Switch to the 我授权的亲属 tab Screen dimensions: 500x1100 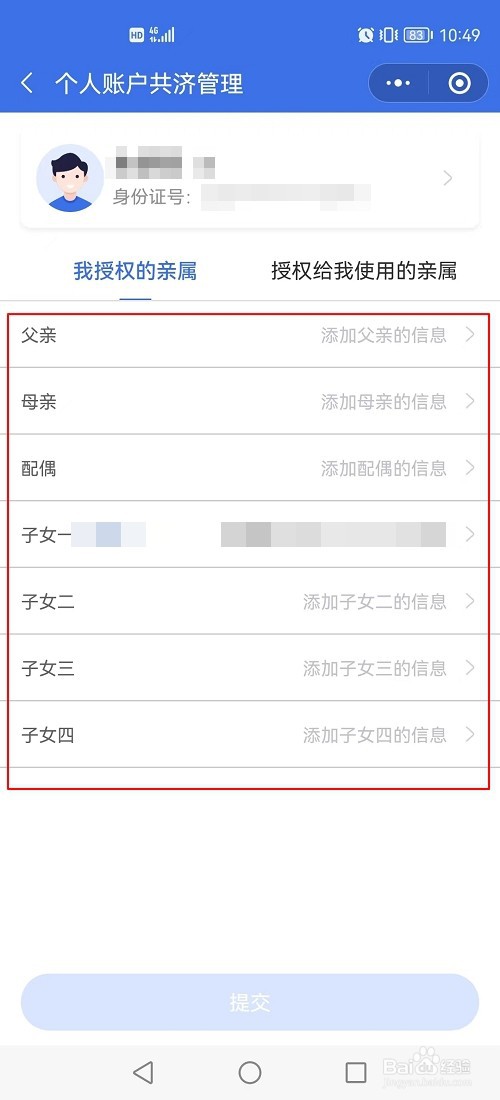(135, 271)
